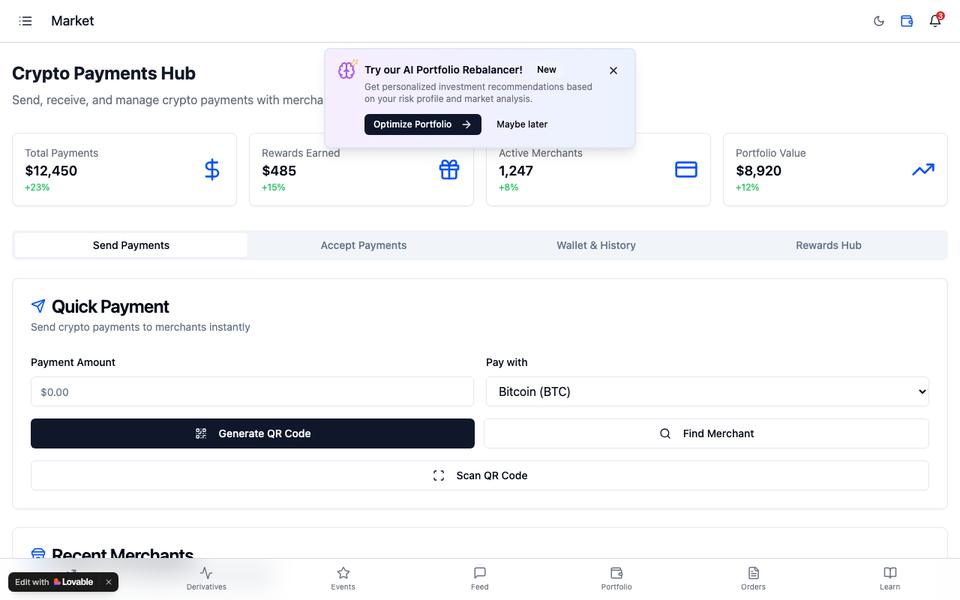The width and height of the screenshot is (960, 600).
Task: Click Optimize Portfolio button
Action: click(422, 124)
